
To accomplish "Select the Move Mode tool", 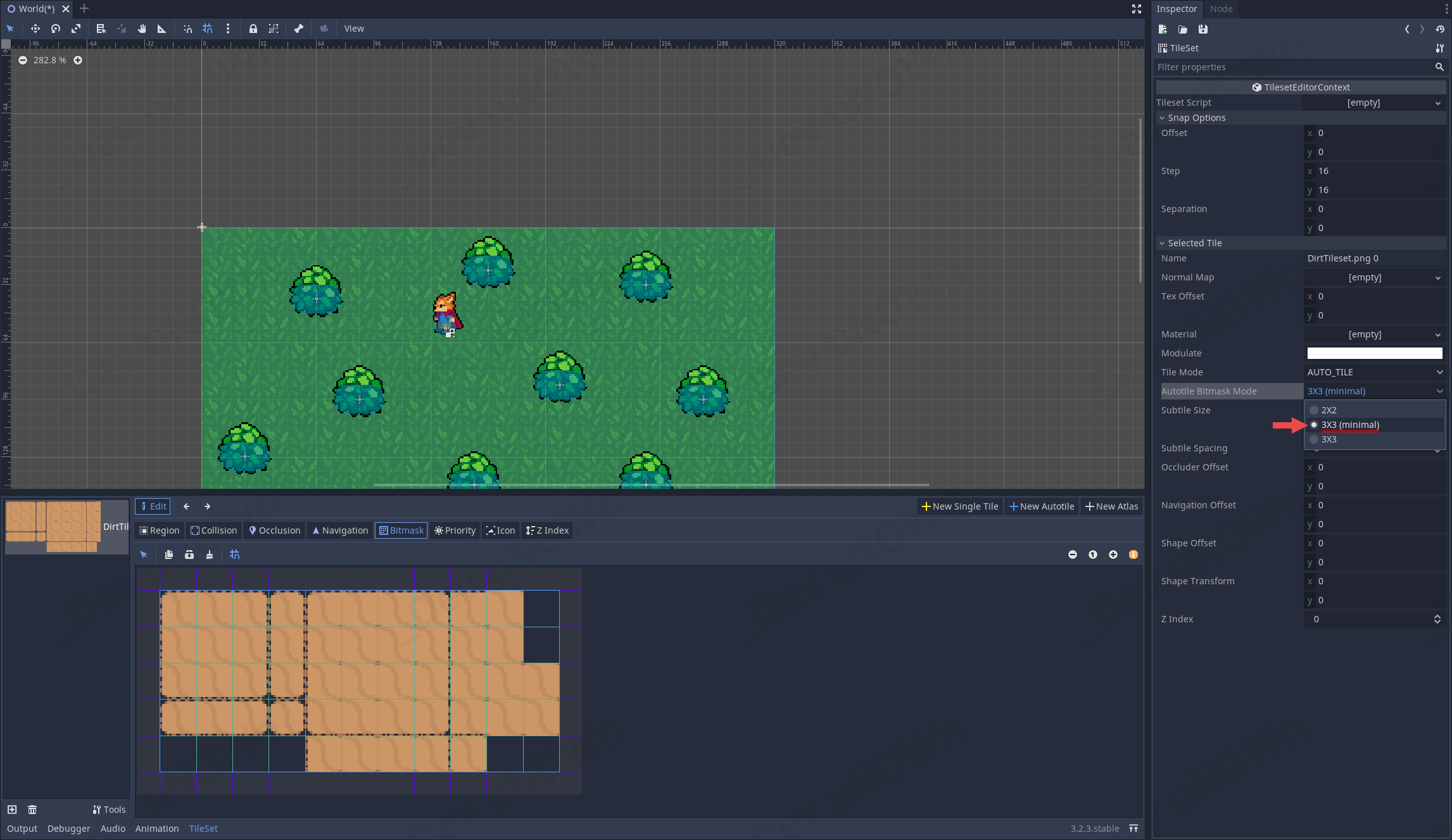I will pyautogui.click(x=35, y=28).
